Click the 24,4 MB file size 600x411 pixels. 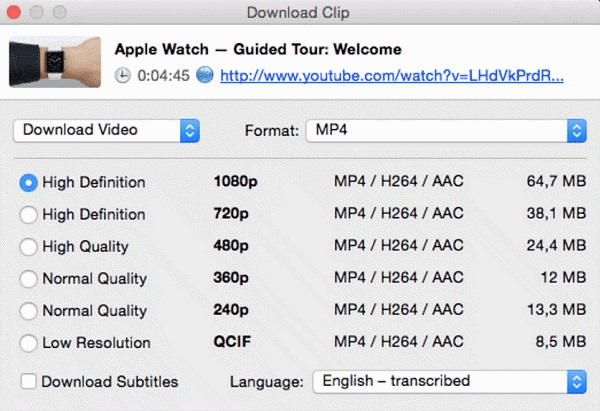556,245
